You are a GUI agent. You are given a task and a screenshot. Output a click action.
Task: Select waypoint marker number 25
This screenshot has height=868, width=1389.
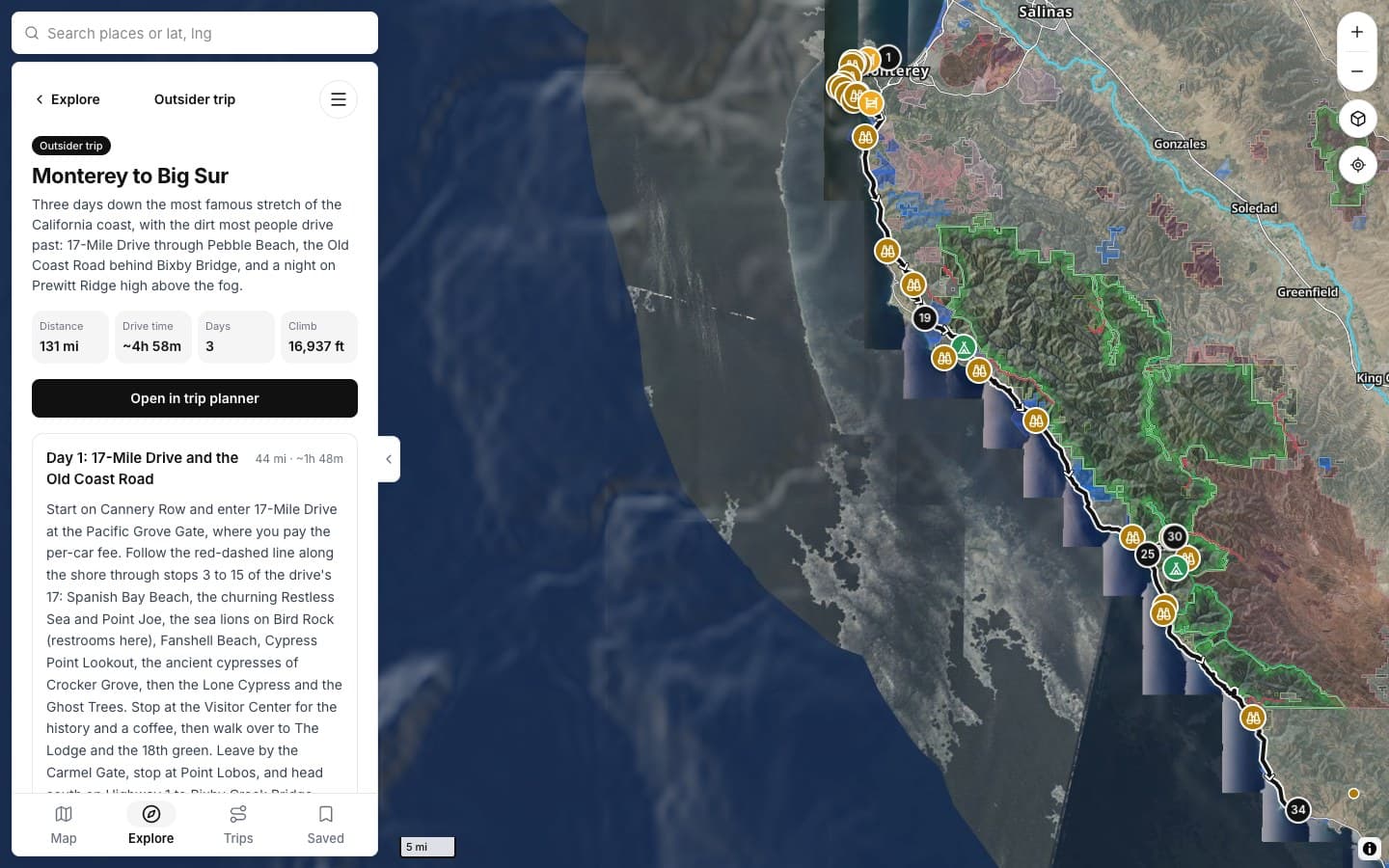[x=1147, y=555]
